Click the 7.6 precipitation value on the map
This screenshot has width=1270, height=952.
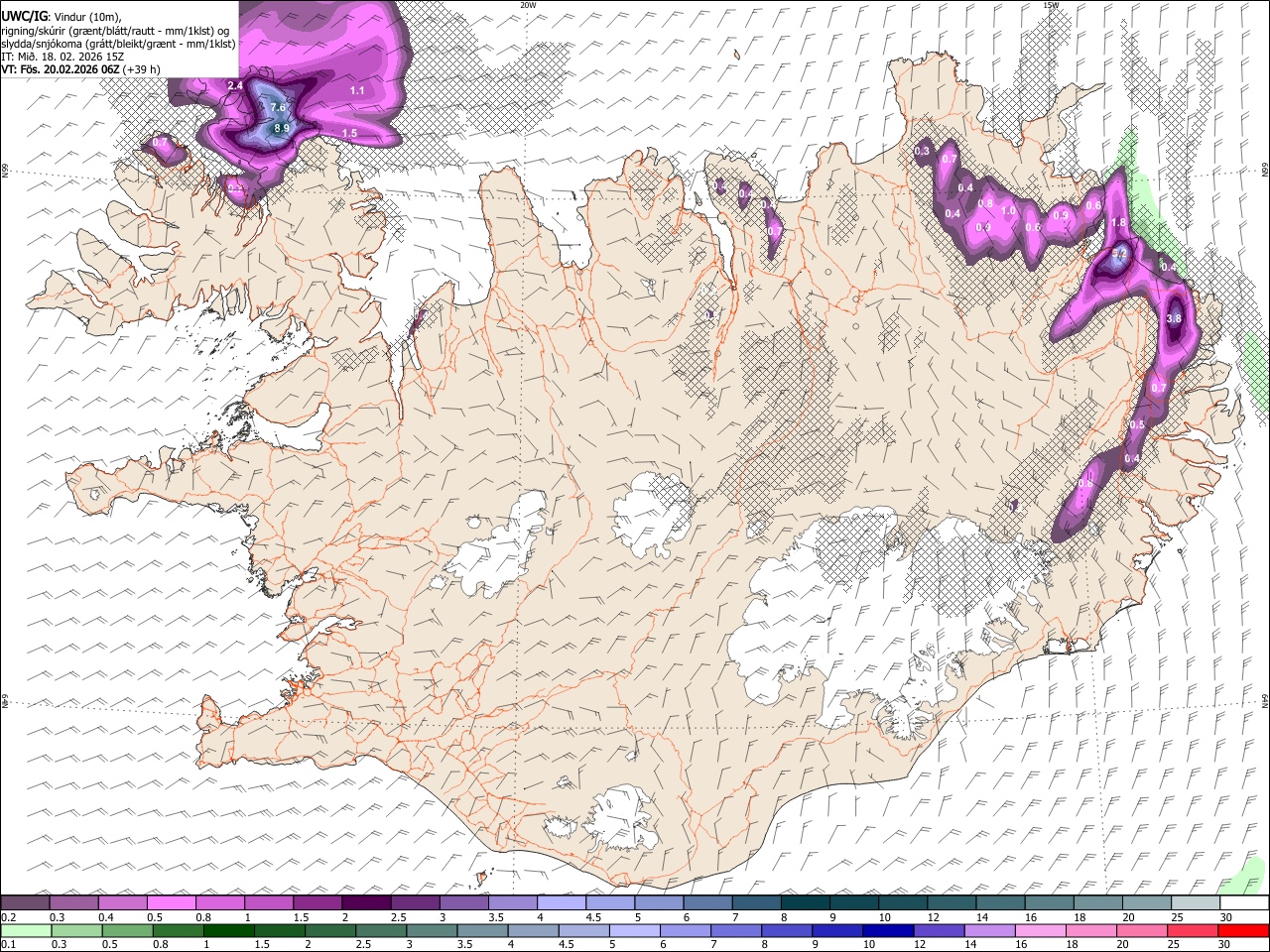278,107
